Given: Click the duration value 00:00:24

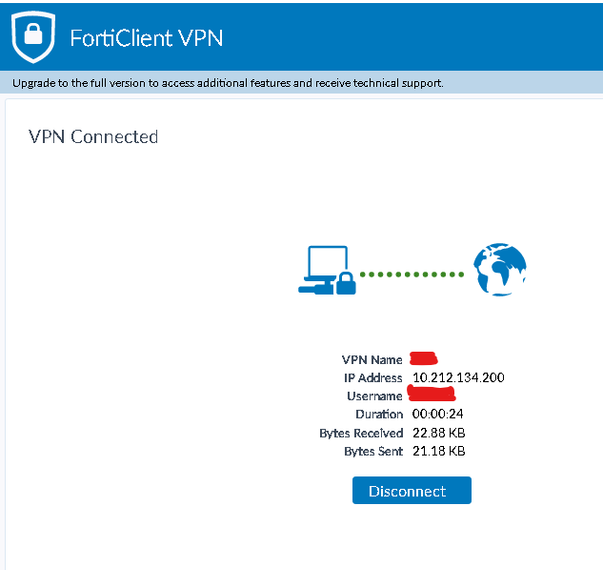Looking at the screenshot, I should point(438,414).
